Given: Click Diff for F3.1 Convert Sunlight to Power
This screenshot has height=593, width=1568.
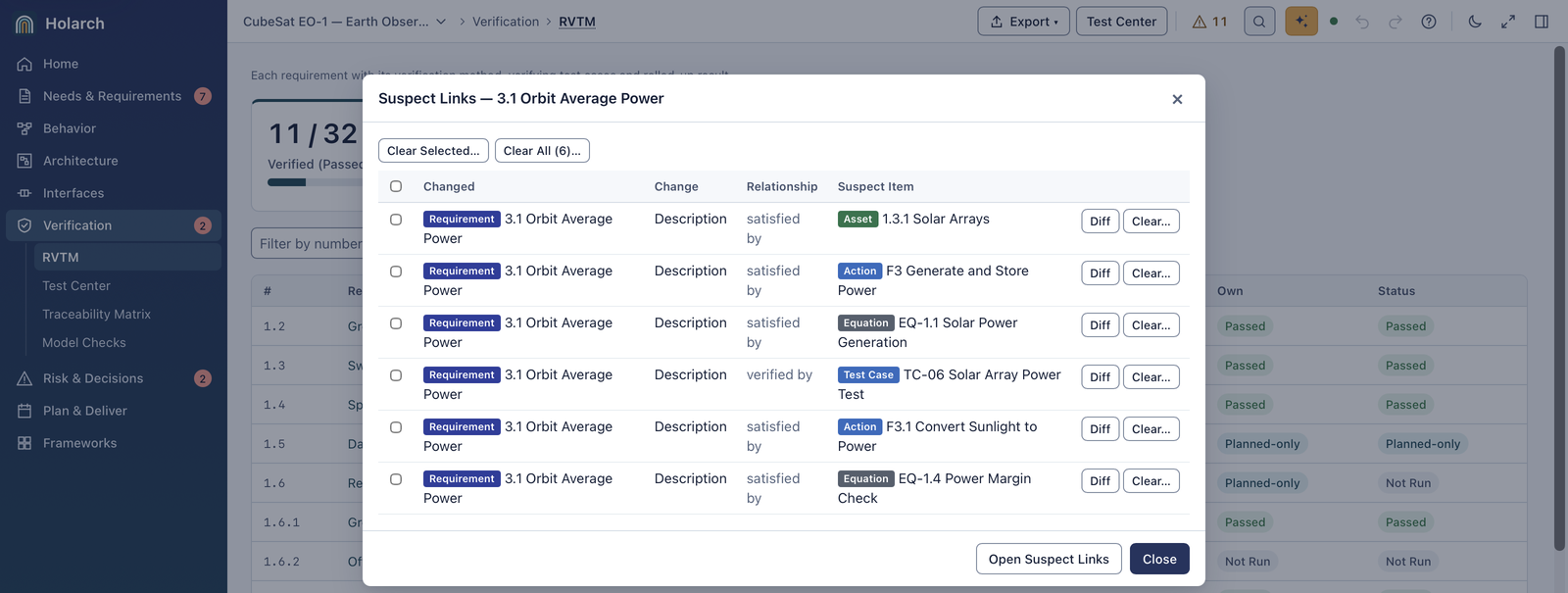Looking at the screenshot, I should click(x=1101, y=429).
